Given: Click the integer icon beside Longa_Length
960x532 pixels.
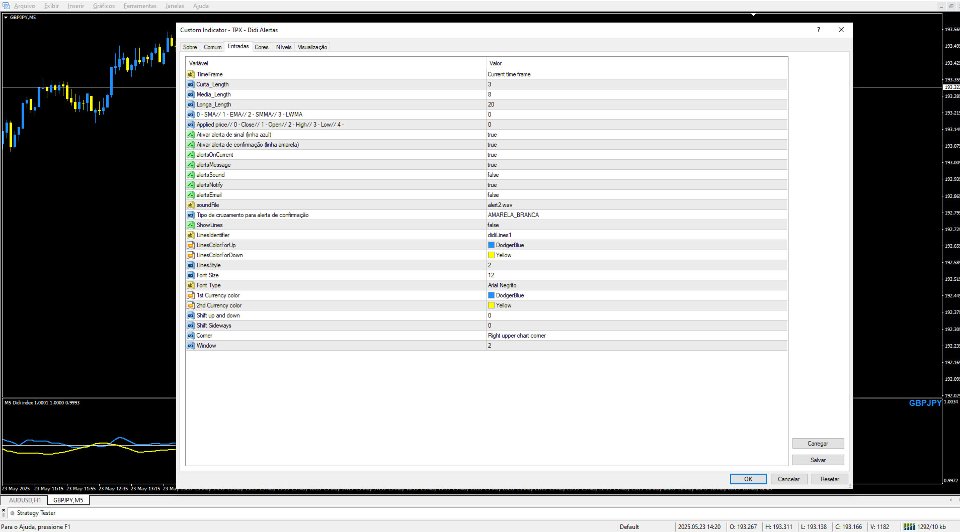Looking at the screenshot, I should (191, 105).
